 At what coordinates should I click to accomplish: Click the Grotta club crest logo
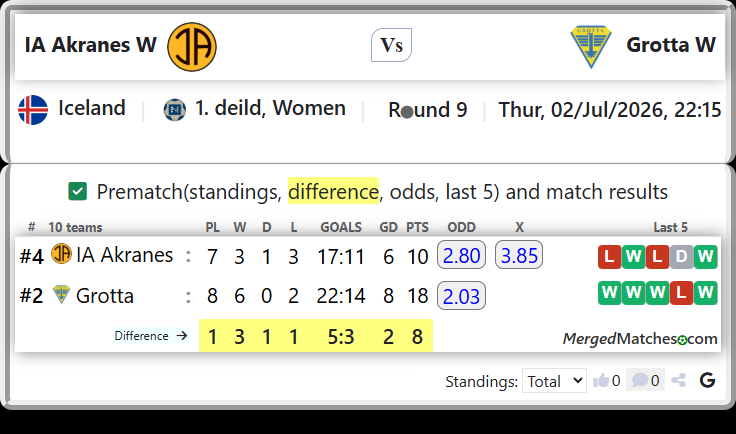(590, 46)
